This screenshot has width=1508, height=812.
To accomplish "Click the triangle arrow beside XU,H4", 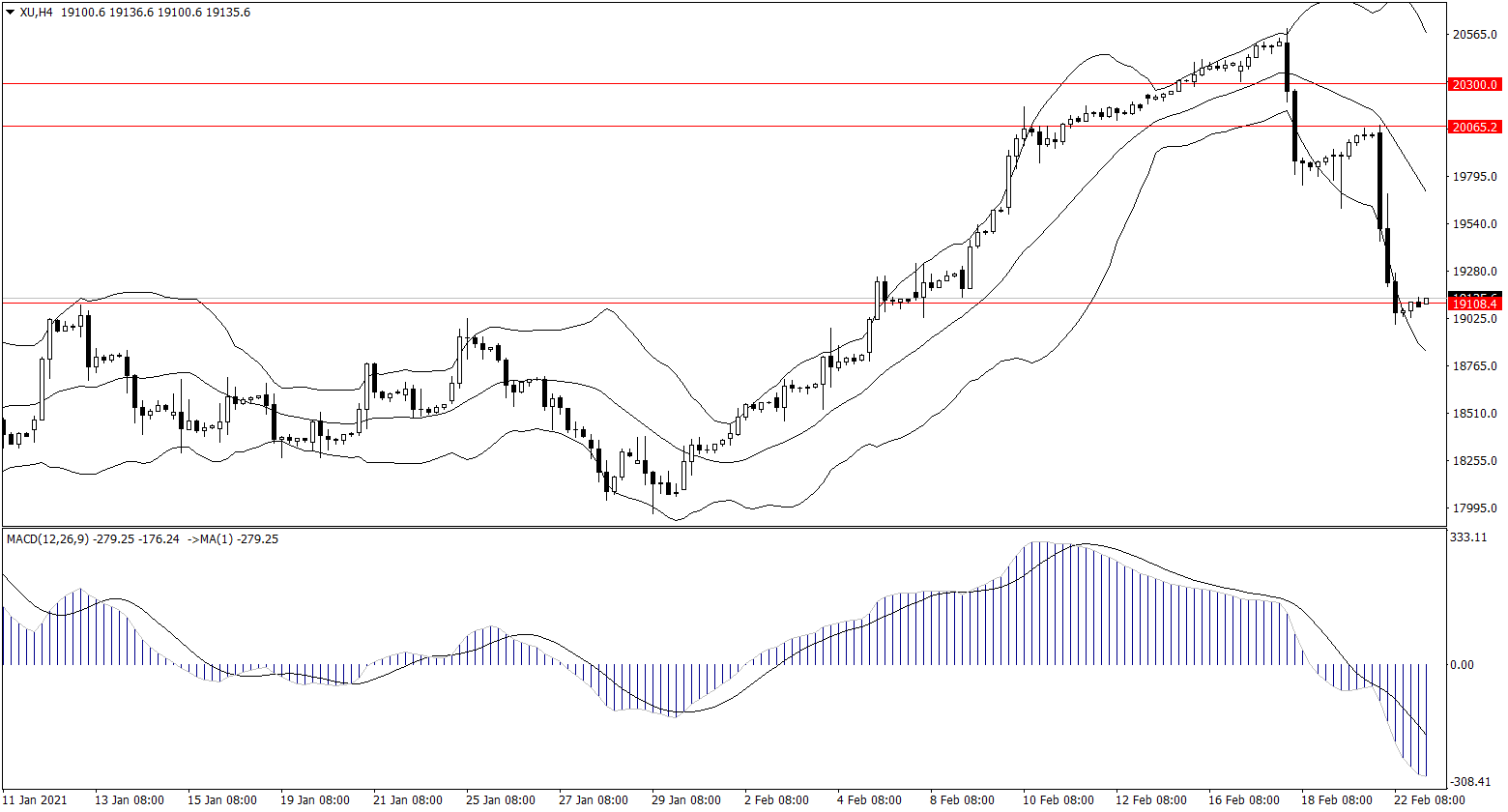I will (x=10, y=13).
